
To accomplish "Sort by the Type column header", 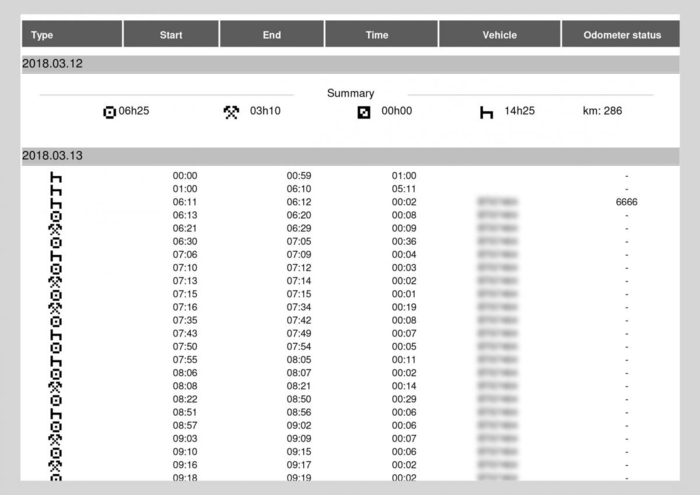I will tap(72, 35).
